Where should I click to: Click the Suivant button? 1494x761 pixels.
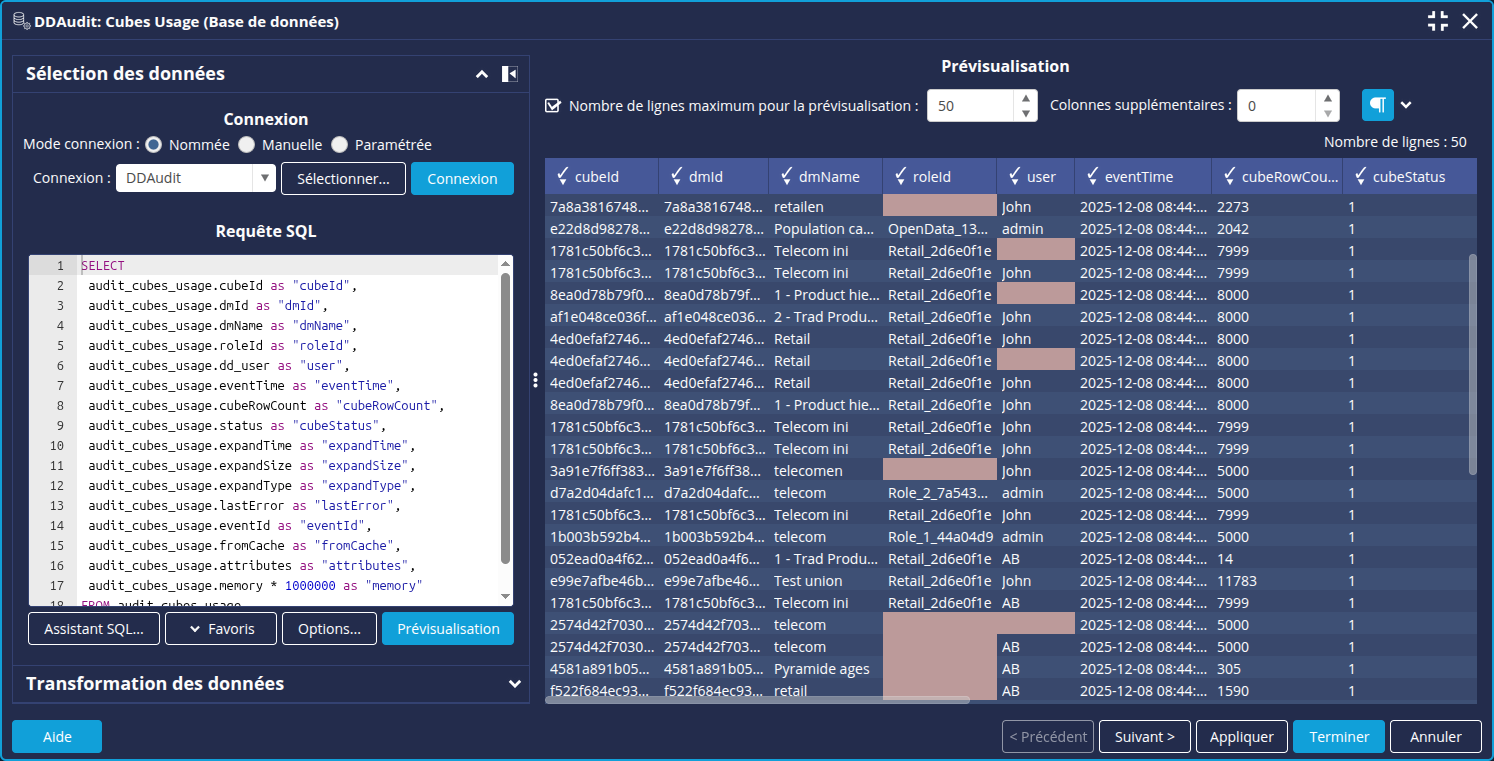click(x=1144, y=737)
